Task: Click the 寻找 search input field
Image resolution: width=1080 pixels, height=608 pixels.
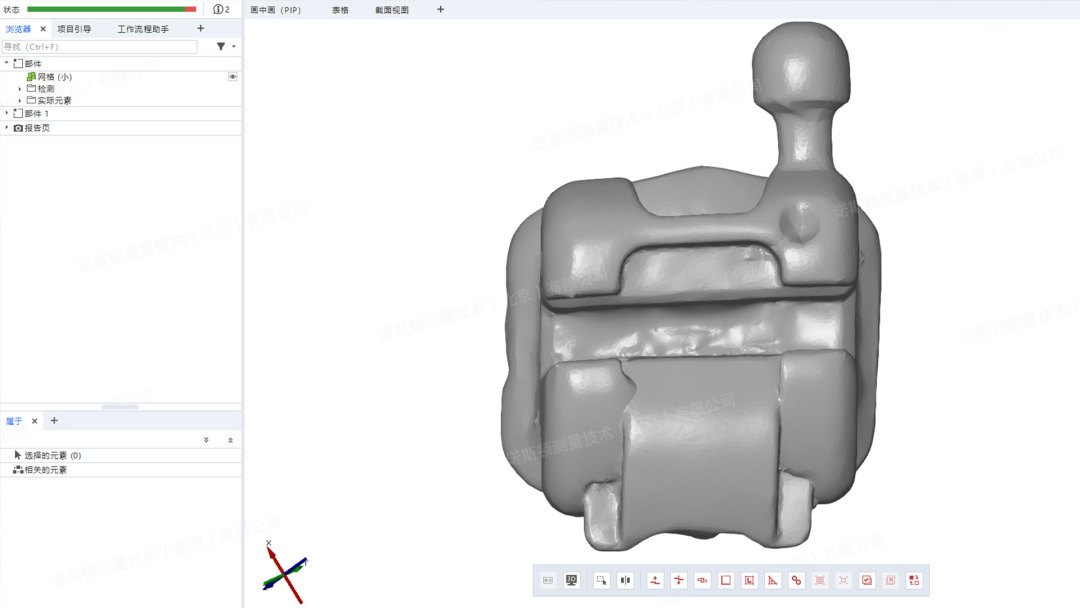Action: click(x=100, y=46)
